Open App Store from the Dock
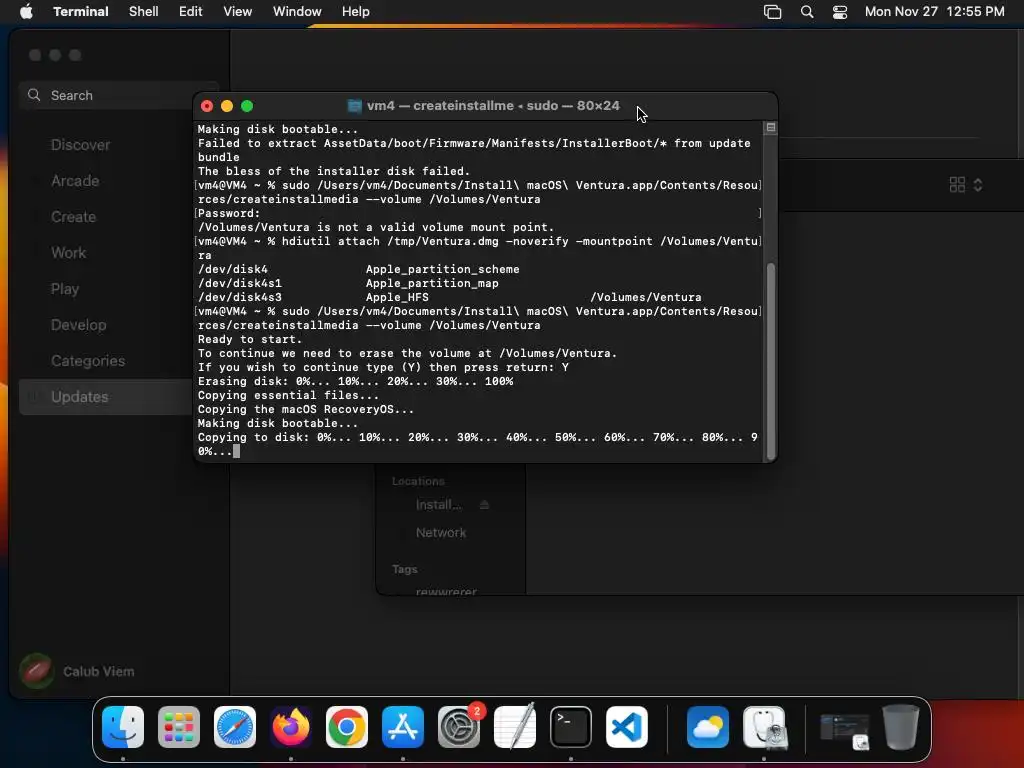The width and height of the screenshot is (1024, 768). [x=403, y=727]
